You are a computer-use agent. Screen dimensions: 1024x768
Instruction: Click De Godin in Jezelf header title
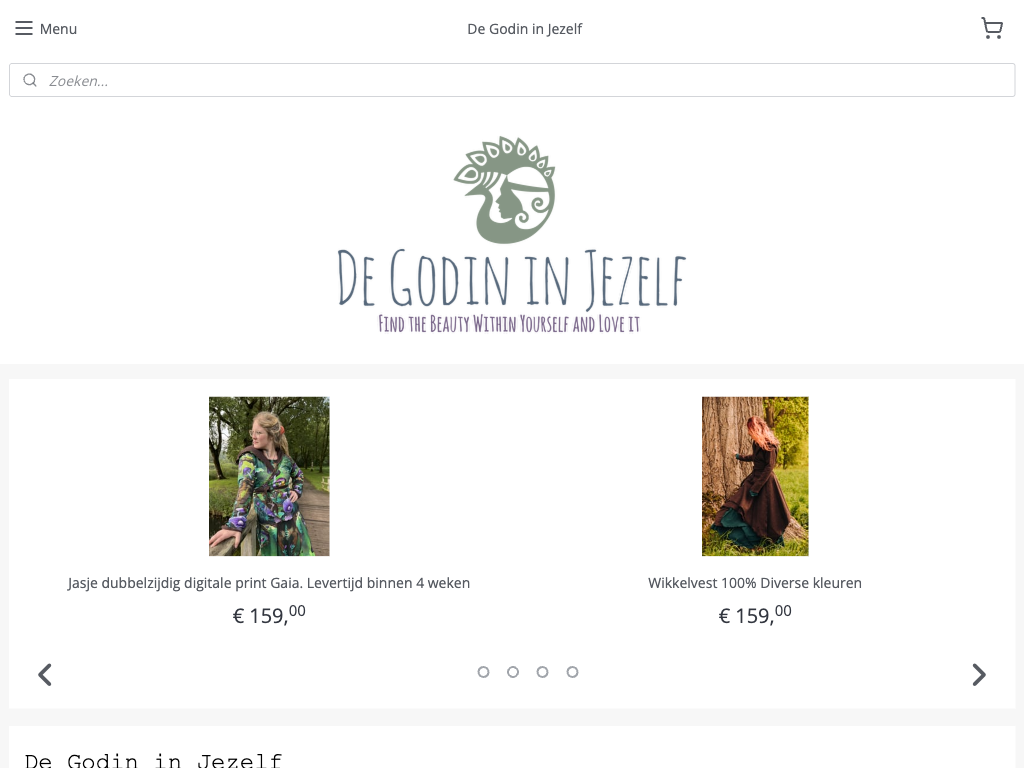tap(524, 29)
